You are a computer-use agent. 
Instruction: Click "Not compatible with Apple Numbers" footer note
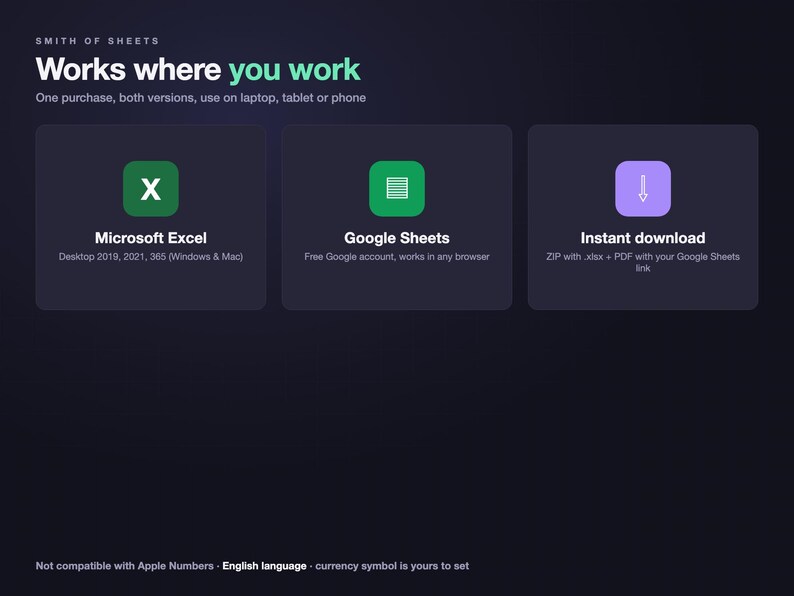pos(125,566)
